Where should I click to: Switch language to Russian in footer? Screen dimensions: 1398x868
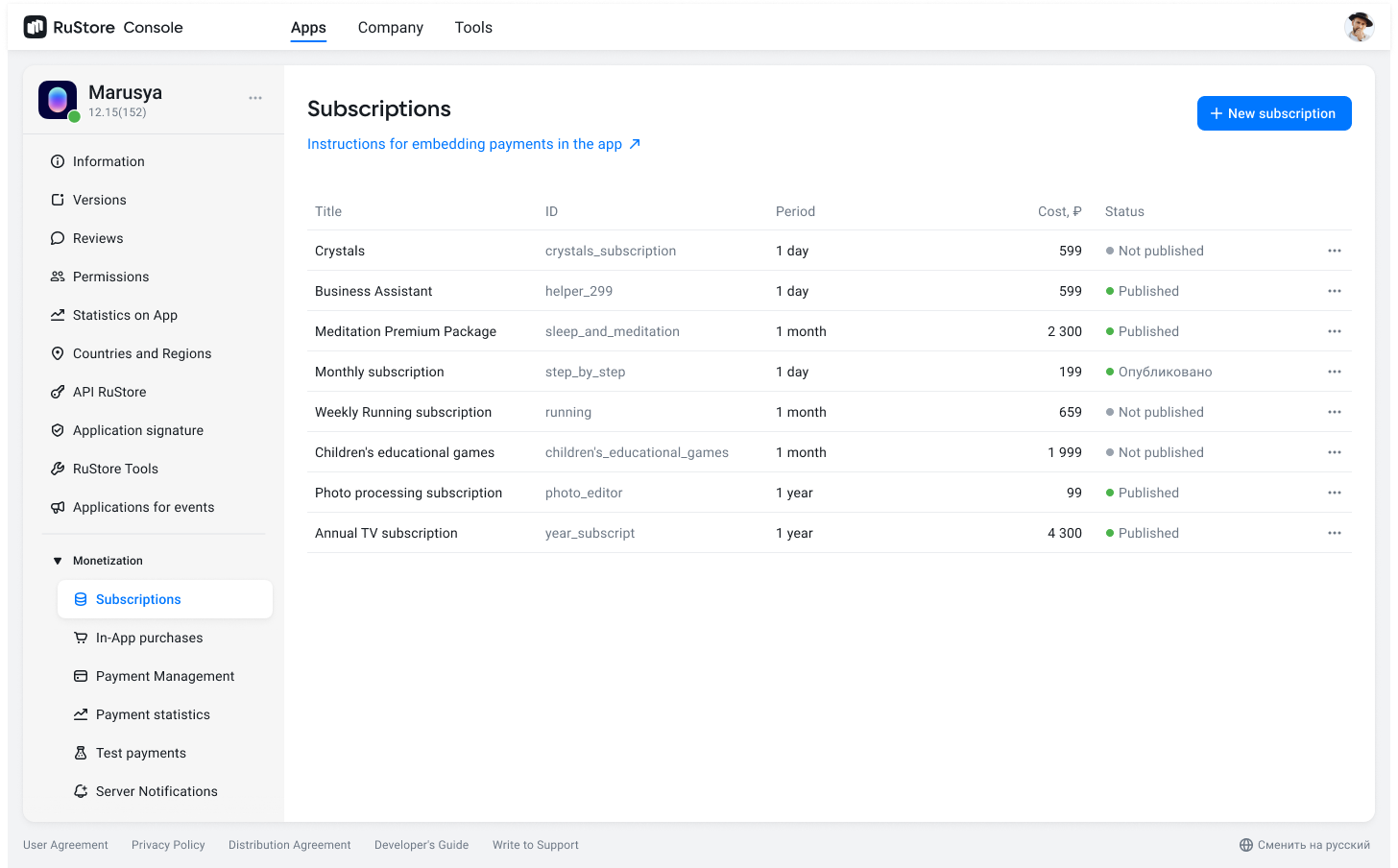pos(1304,845)
